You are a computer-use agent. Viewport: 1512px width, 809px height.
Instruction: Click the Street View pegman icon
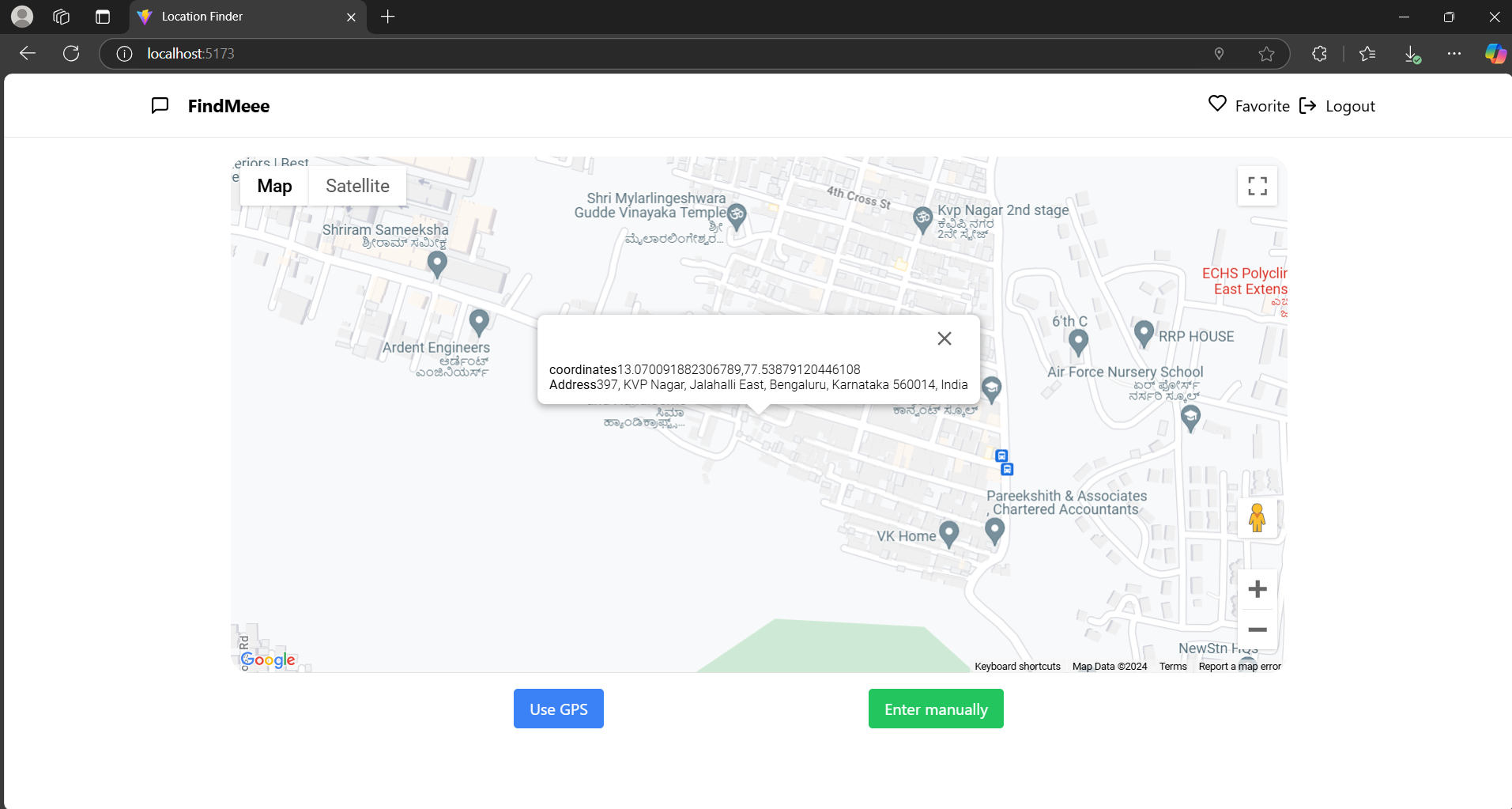tap(1257, 518)
